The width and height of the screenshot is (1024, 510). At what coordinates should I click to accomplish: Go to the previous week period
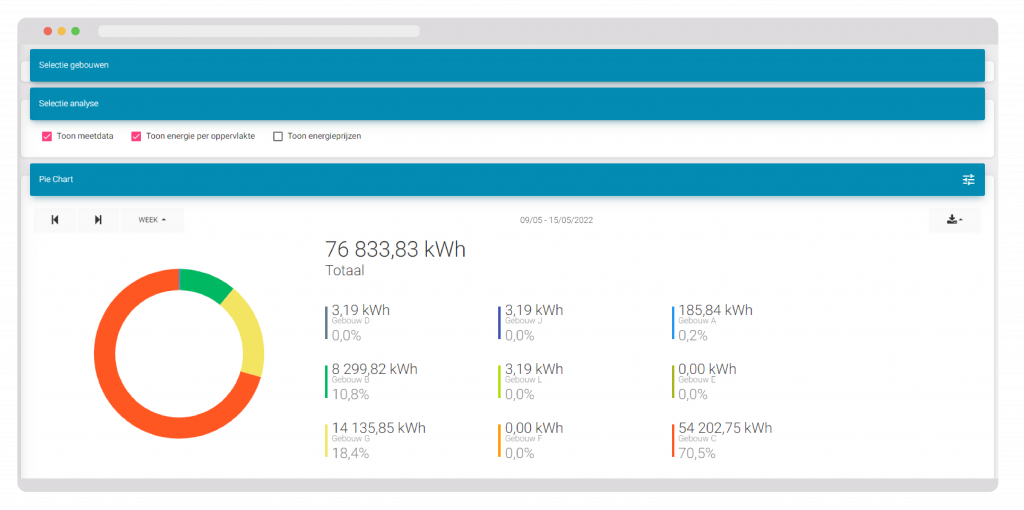tap(55, 220)
